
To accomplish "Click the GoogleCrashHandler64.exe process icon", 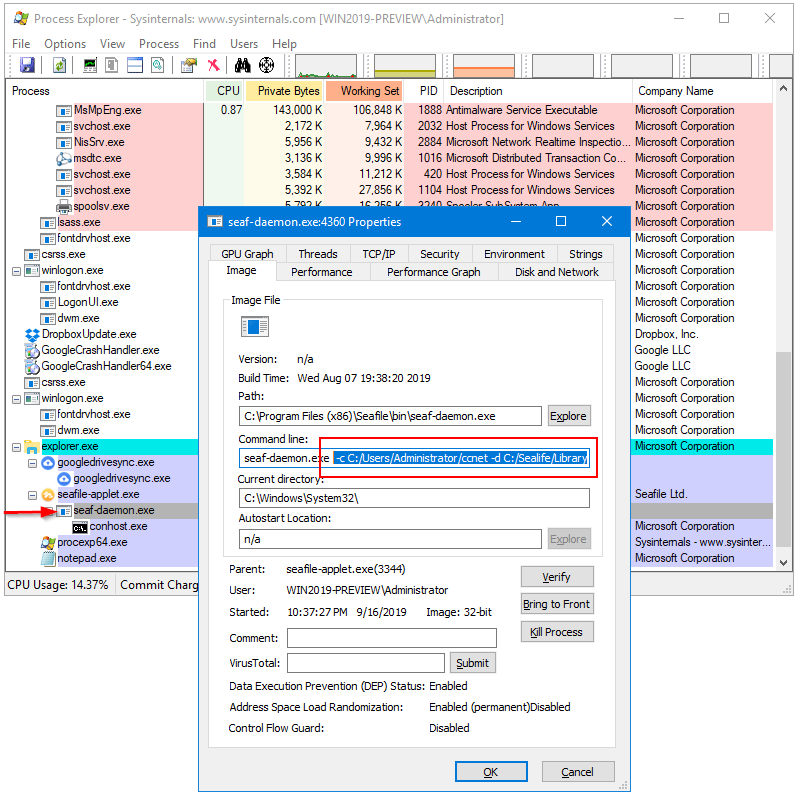I will click(32, 367).
